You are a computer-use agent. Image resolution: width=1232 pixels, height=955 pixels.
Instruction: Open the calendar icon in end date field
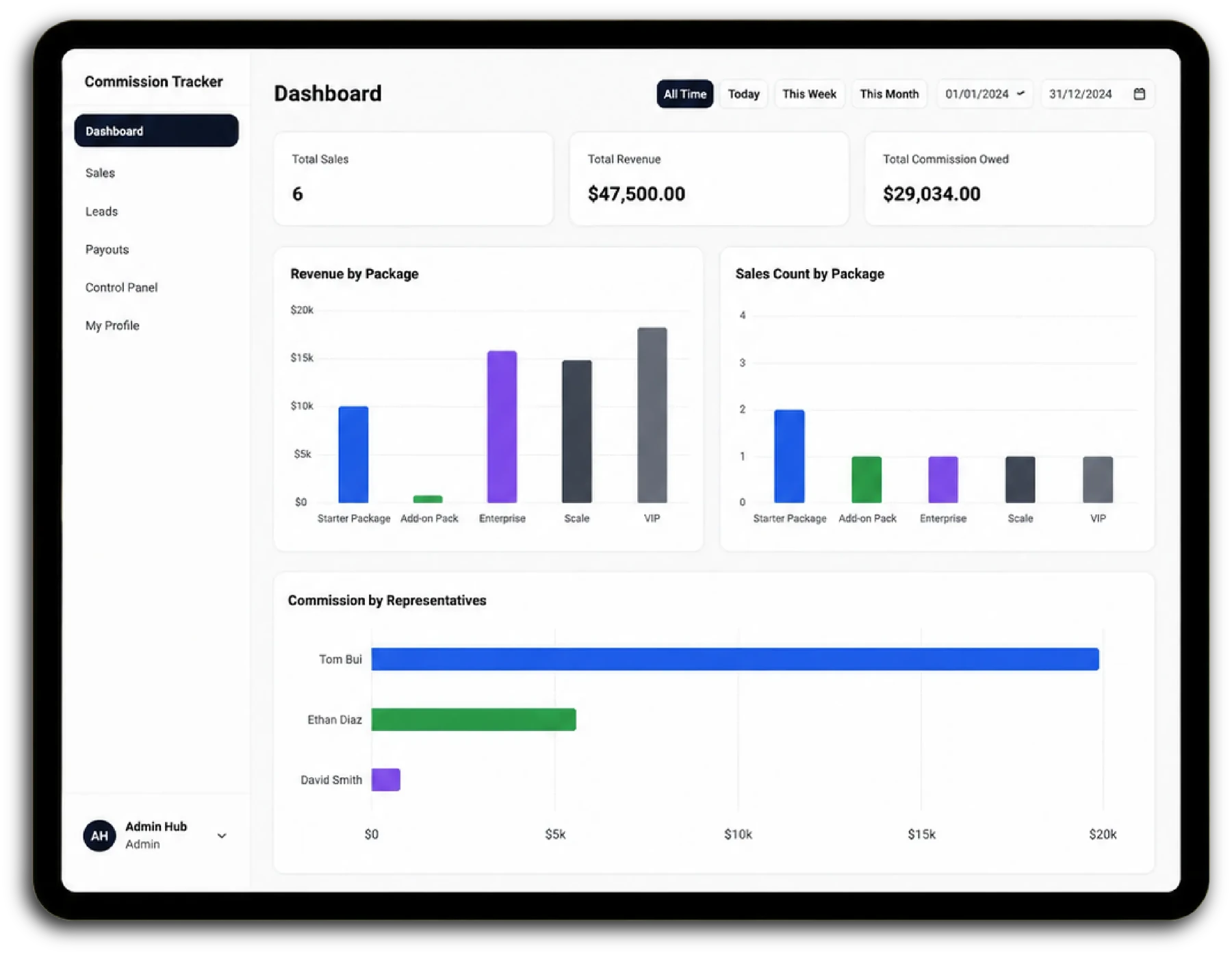pyautogui.click(x=1139, y=94)
